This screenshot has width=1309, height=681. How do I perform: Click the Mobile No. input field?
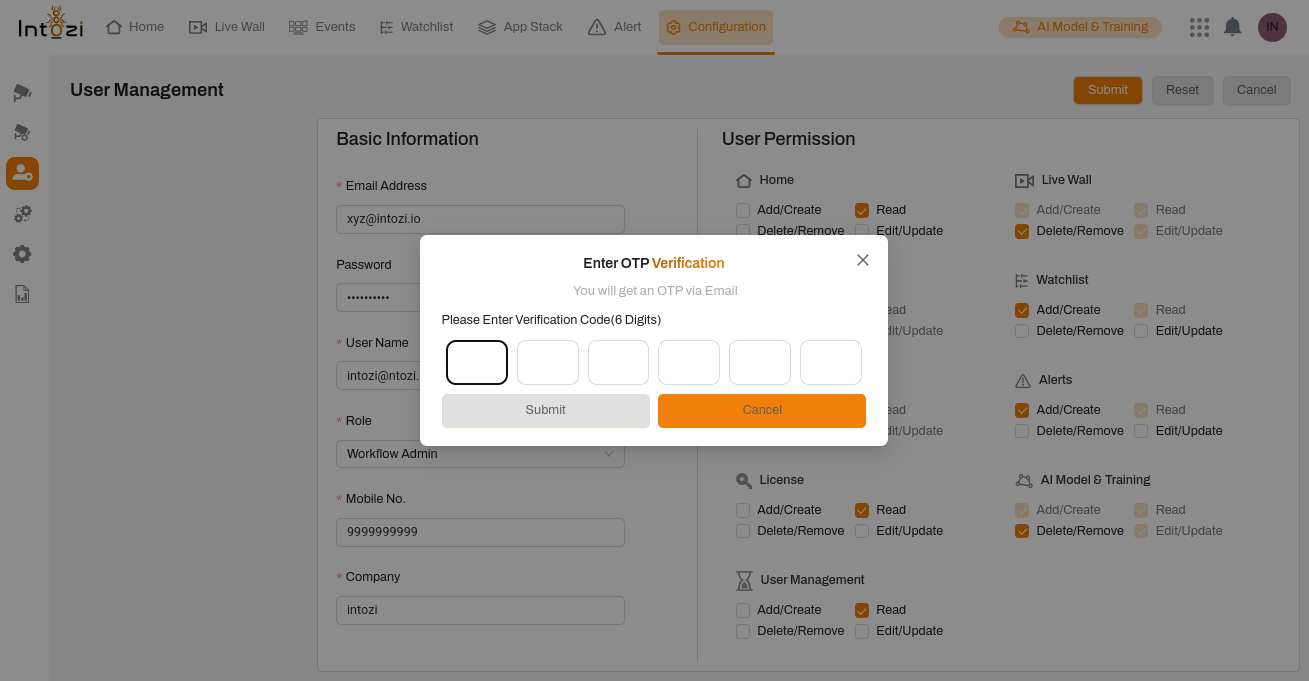pos(480,532)
